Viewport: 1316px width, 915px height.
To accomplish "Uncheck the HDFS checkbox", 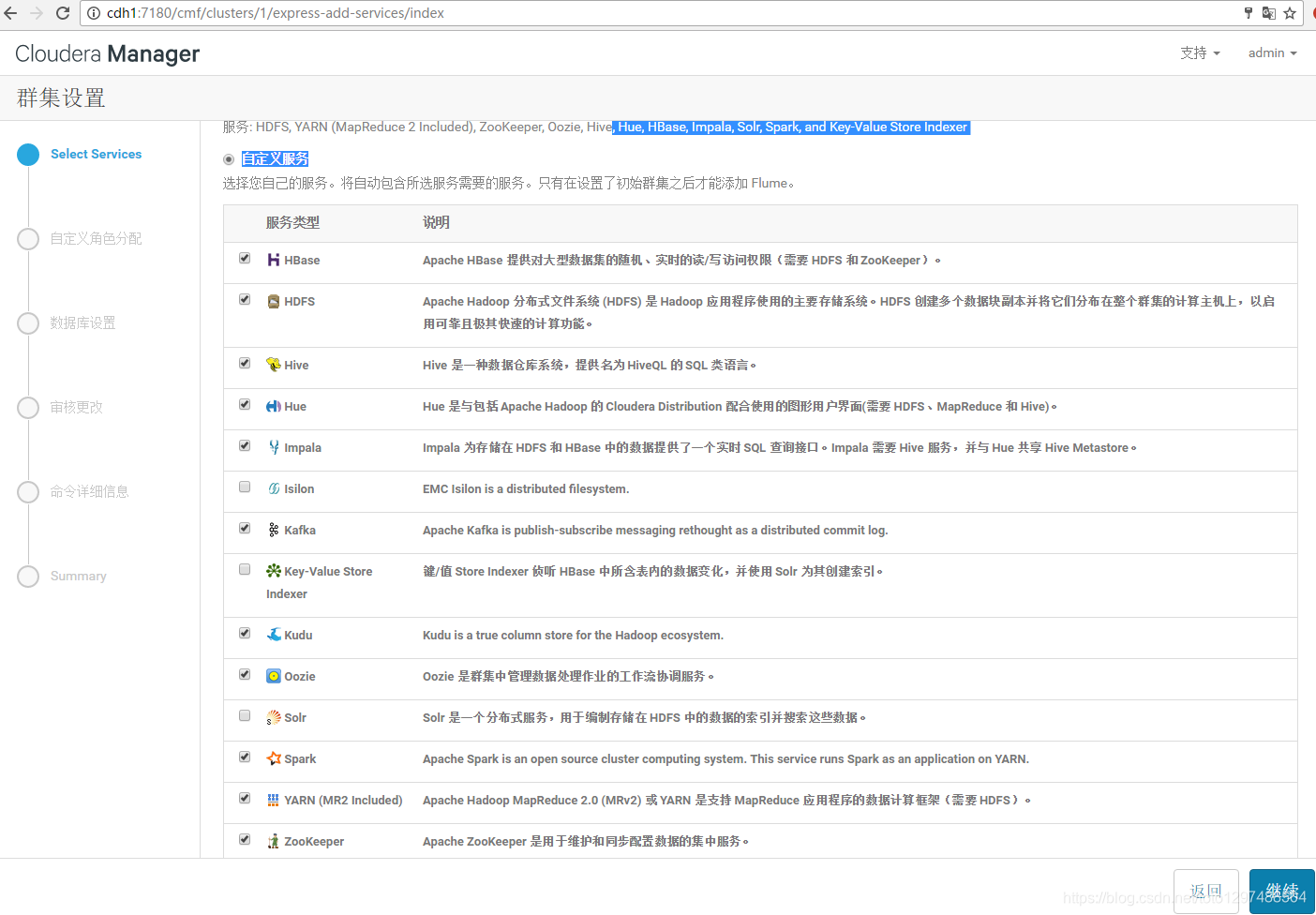I will click(245, 299).
